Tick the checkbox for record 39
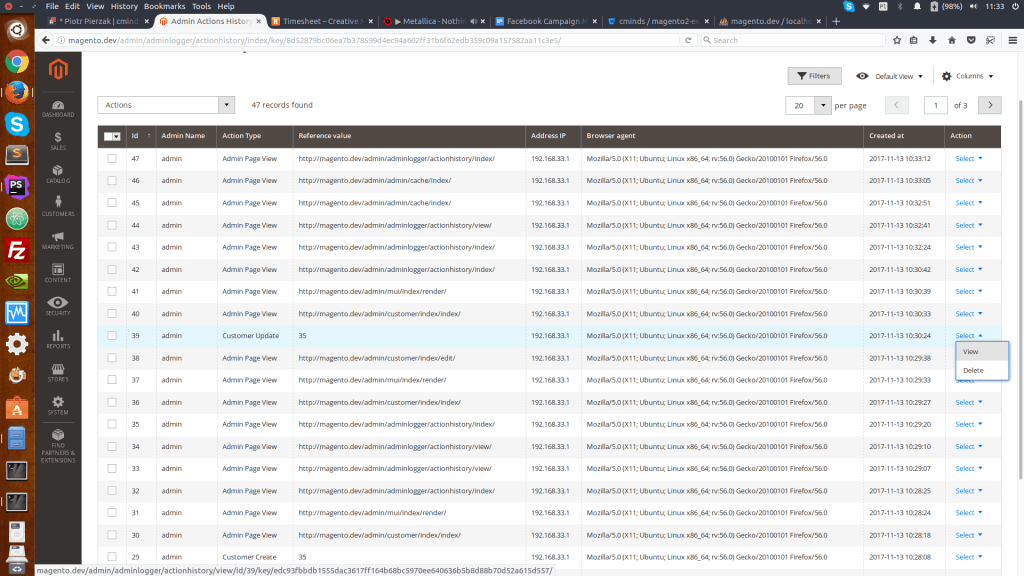Image resolution: width=1024 pixels, height=576 pixels. [112, 336]
